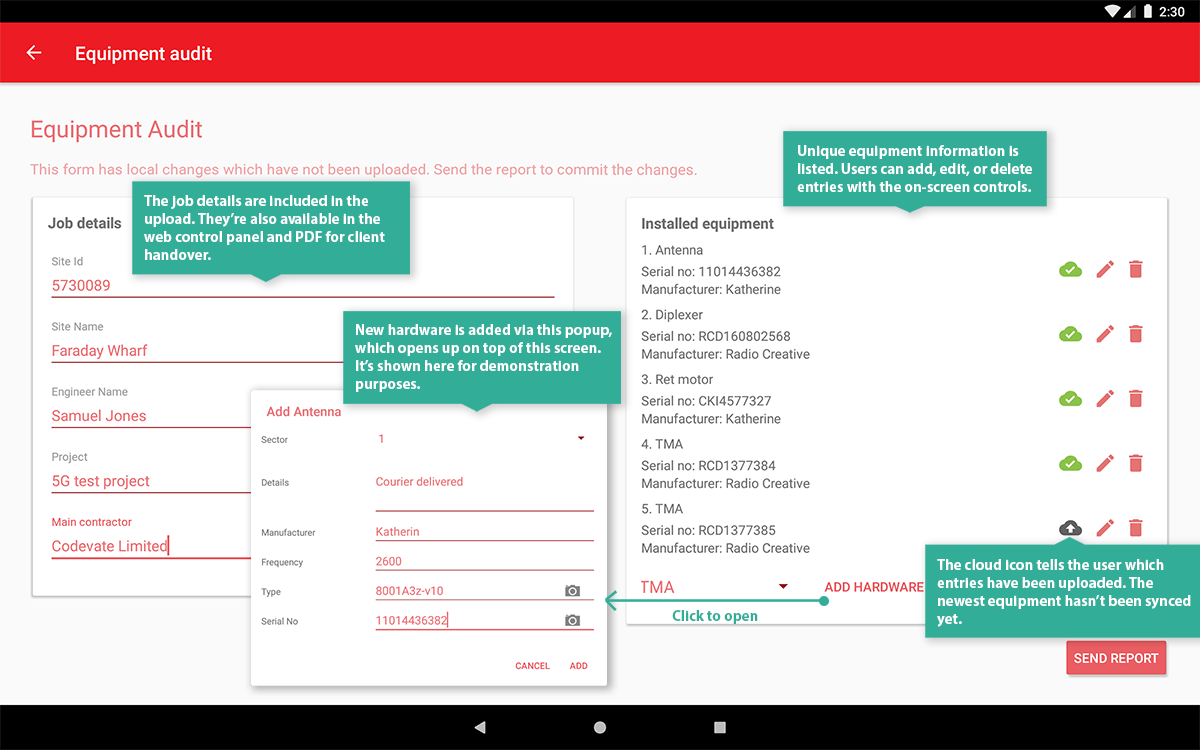The height and width of the screenshot is (750, 1200).
Task: Click the local changes not uploaded warning text
Action: [x=364, y=170]
